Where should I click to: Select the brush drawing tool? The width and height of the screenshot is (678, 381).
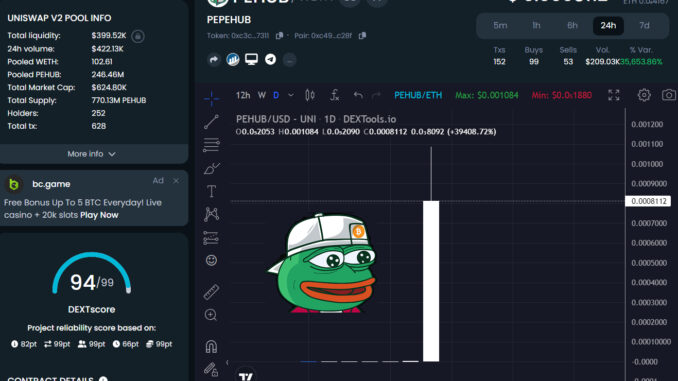211,168
